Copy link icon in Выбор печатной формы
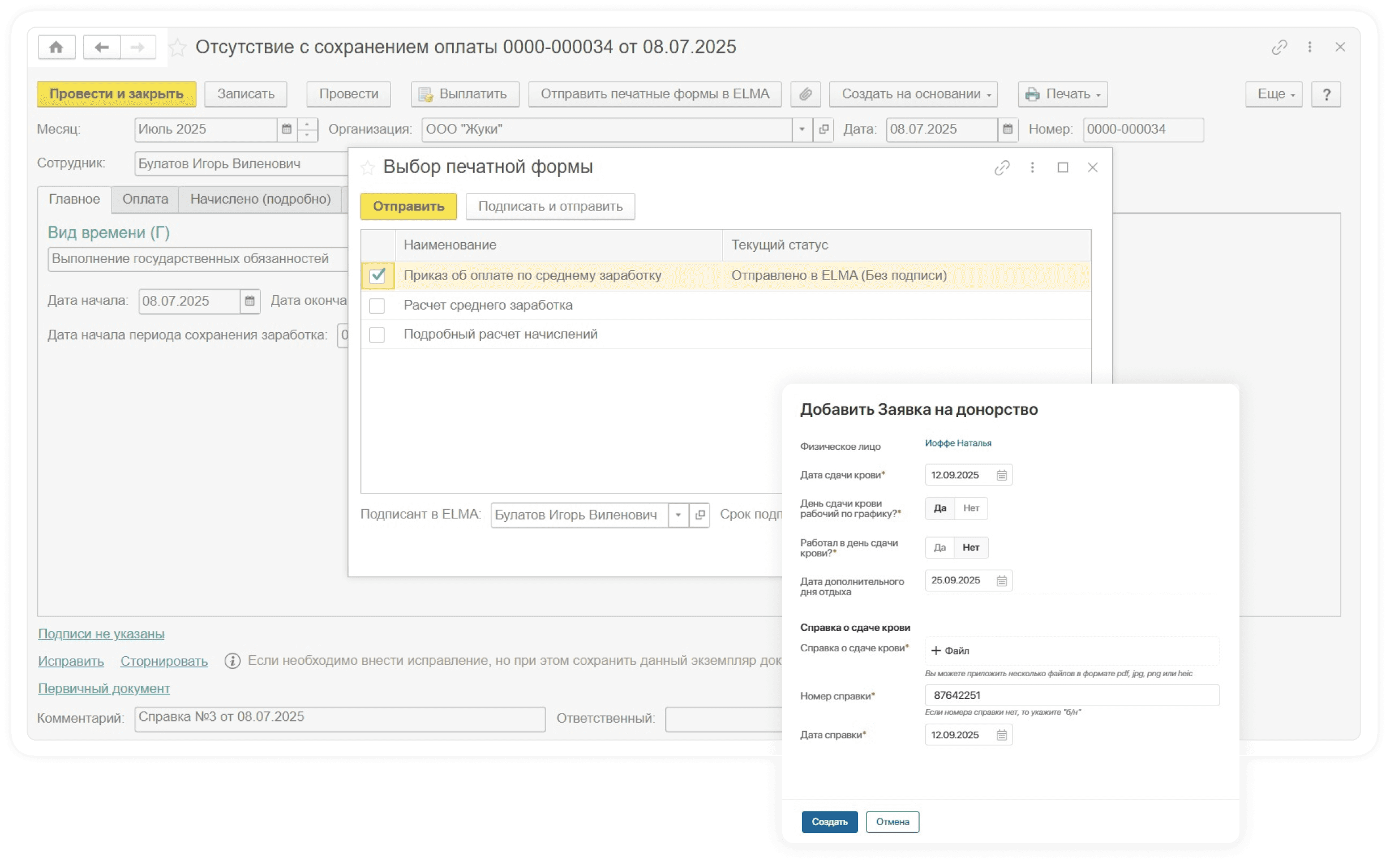The width and height of the screenshot is (1390, 868). coord(1001,167)
